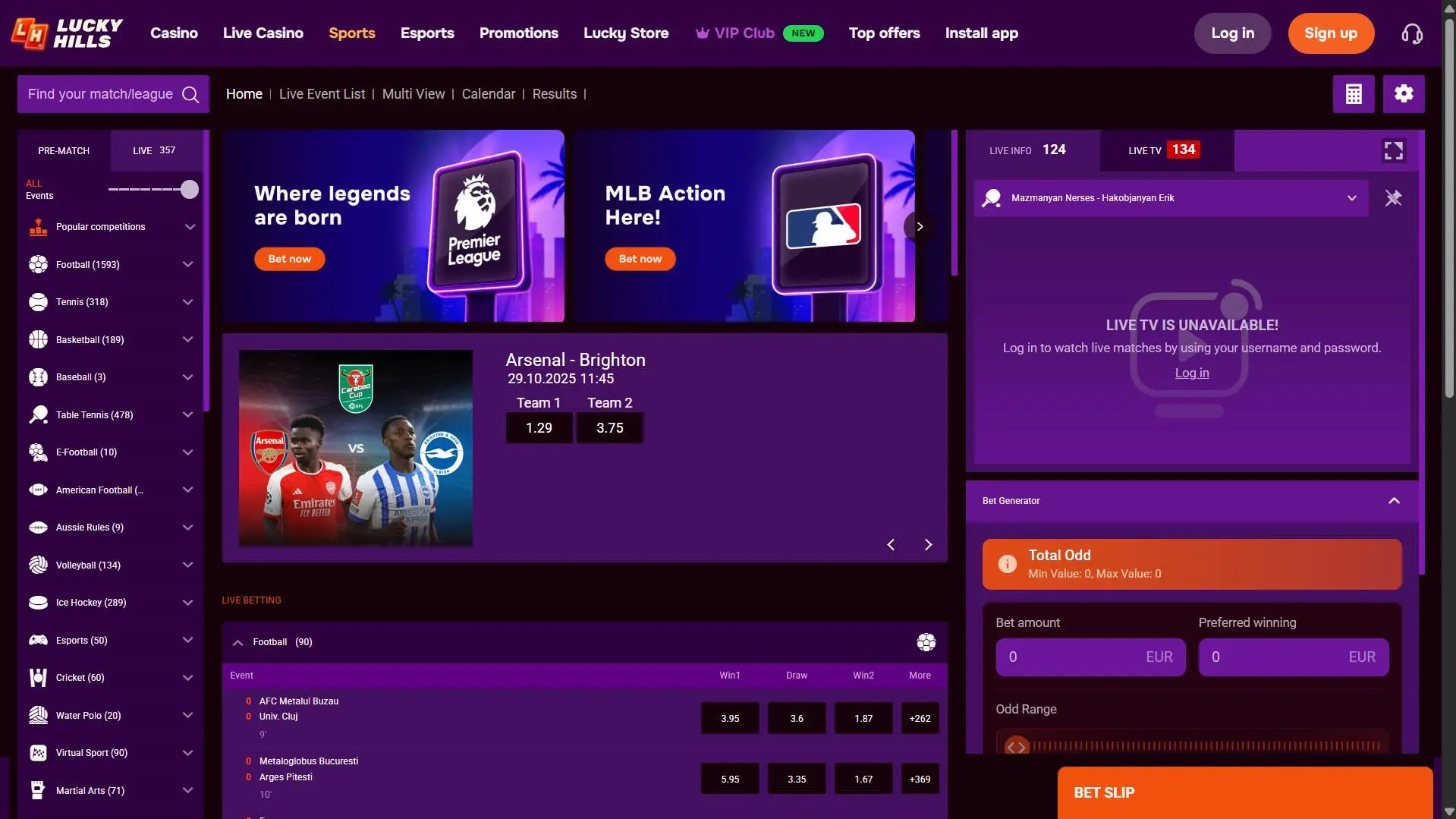Expand live TV to fullscreen
Viewport: 1456px width, 819px height.
click(x=1393, y=151)
